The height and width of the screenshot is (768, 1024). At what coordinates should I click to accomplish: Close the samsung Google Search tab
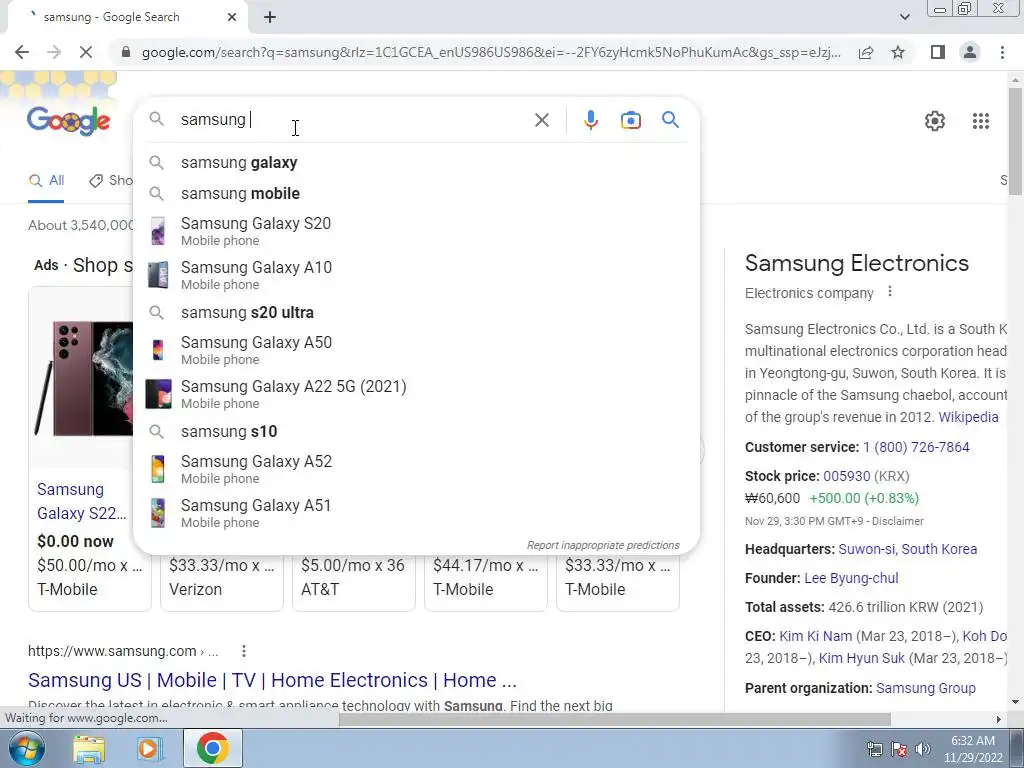pos(232,18)
